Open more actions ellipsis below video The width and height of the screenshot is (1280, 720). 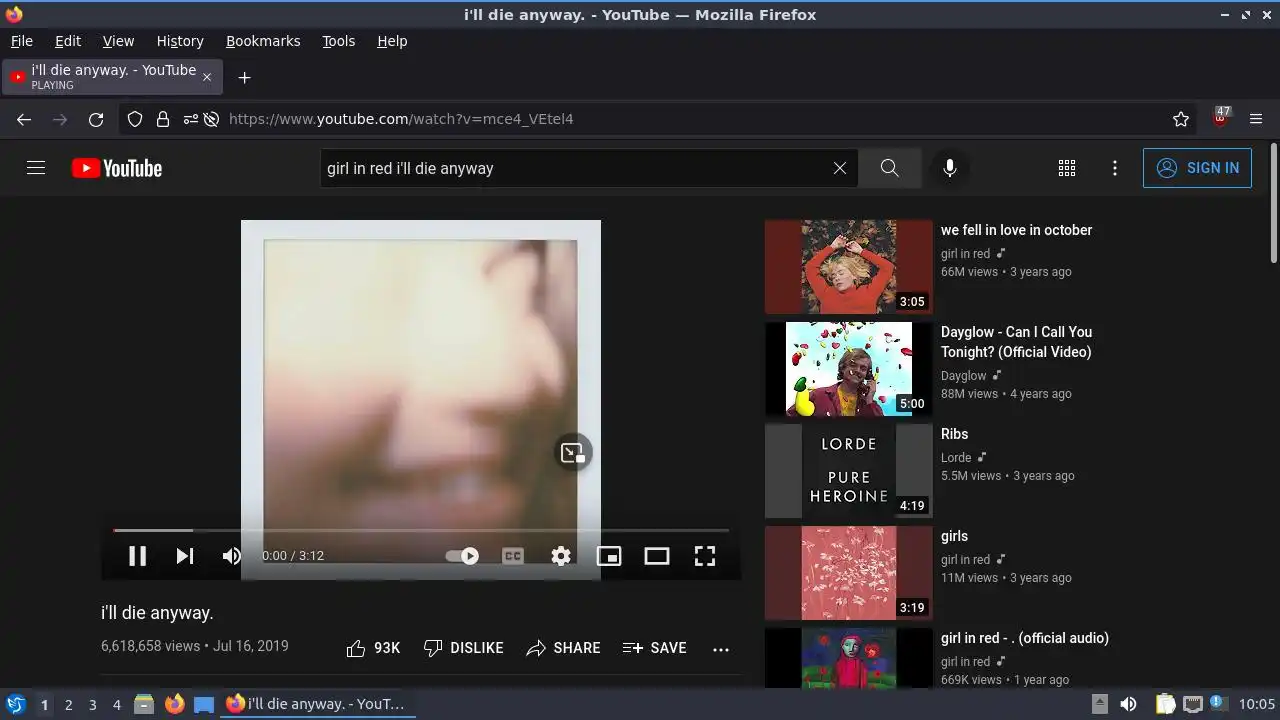click(721, 649)
